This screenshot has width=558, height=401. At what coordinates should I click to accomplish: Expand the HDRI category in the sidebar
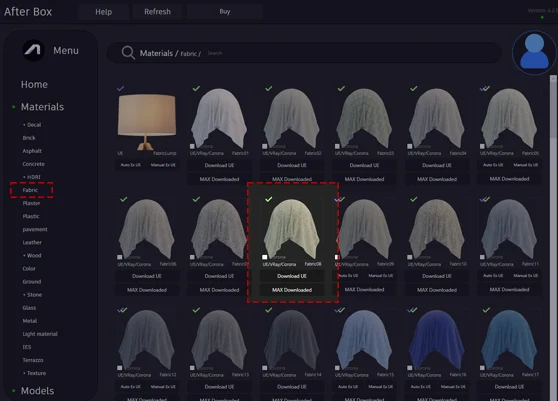pyautogui.click(x=32, y=177)
